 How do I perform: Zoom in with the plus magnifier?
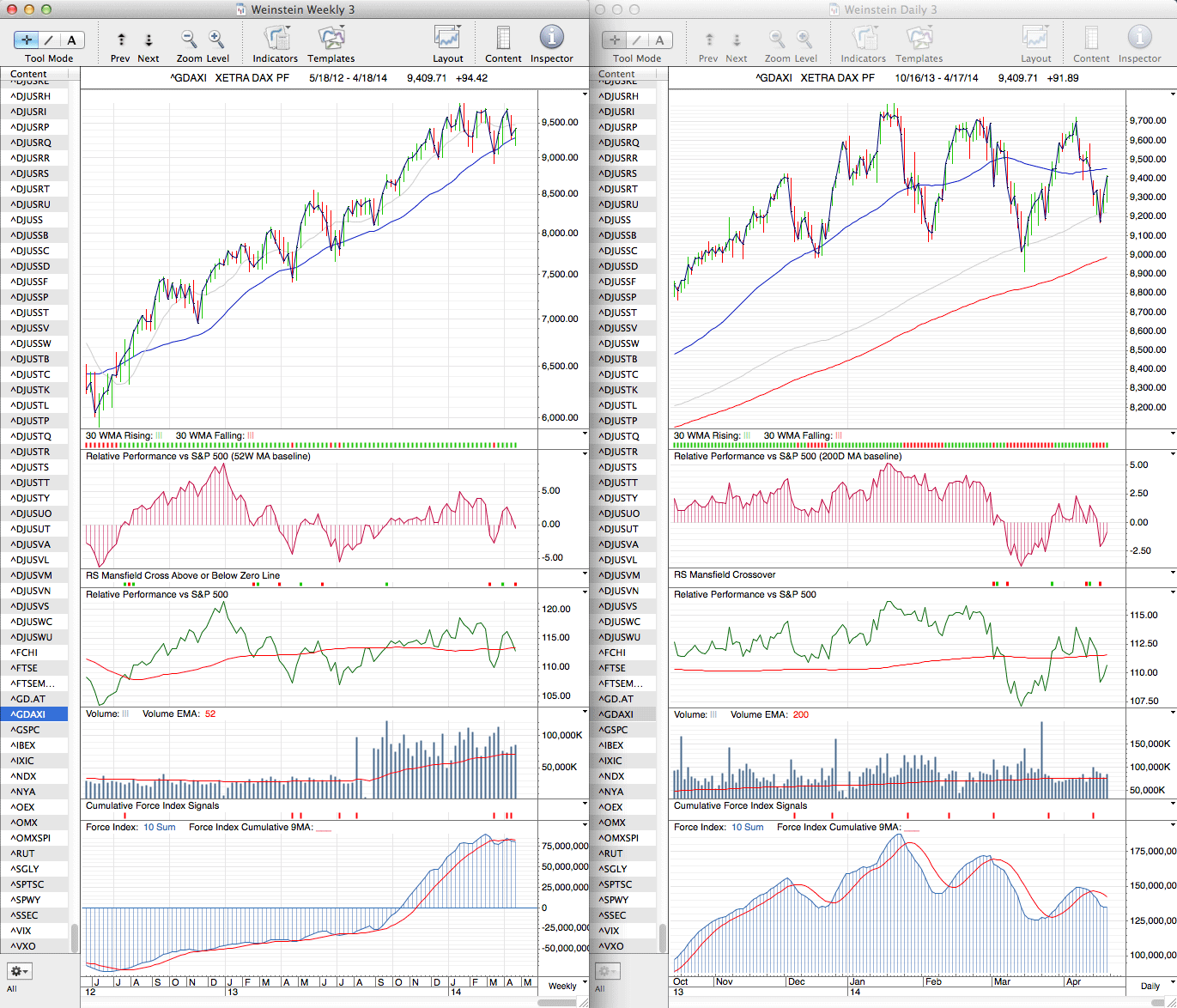pos(216,39)
